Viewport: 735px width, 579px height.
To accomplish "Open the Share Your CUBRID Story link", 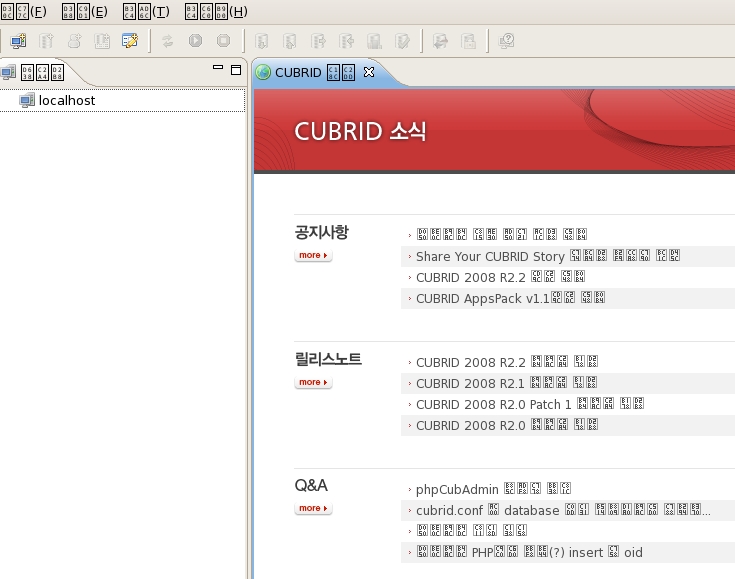I will [x=548, y=256].
